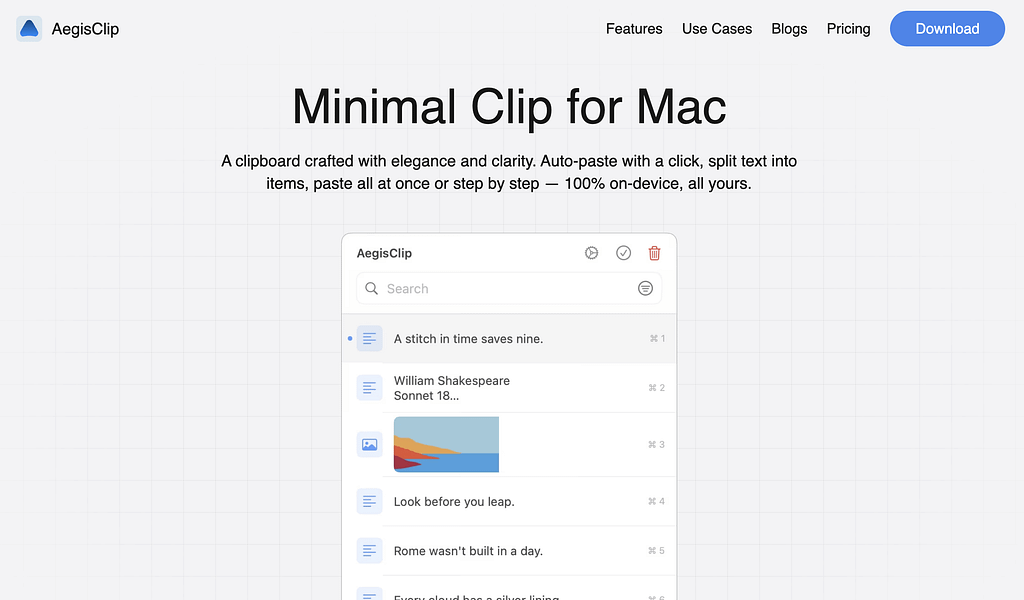This screenshot has width=1024, height=600.
Task: Open the Pricing link
Action: (x=848, y=29)
